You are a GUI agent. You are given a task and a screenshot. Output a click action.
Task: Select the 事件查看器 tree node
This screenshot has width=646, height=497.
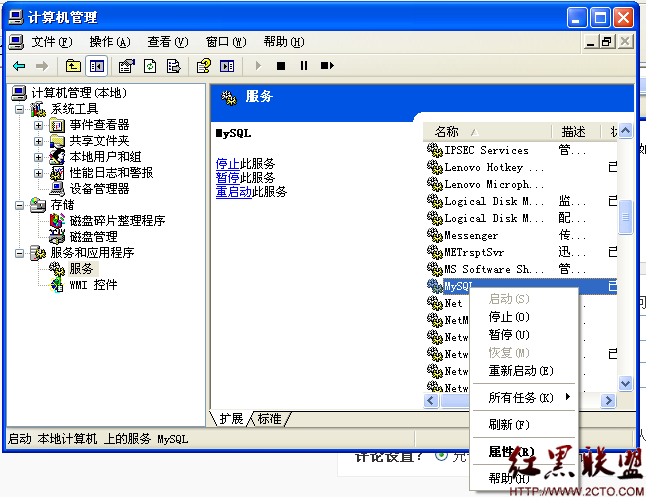pos(99,124)
